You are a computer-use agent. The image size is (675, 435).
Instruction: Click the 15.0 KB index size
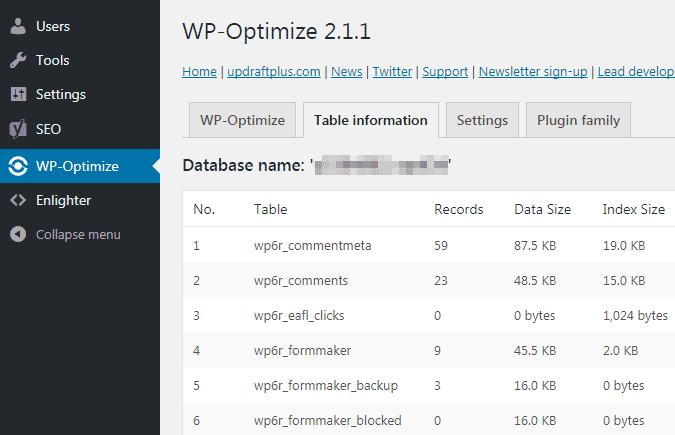click(624, 281)
